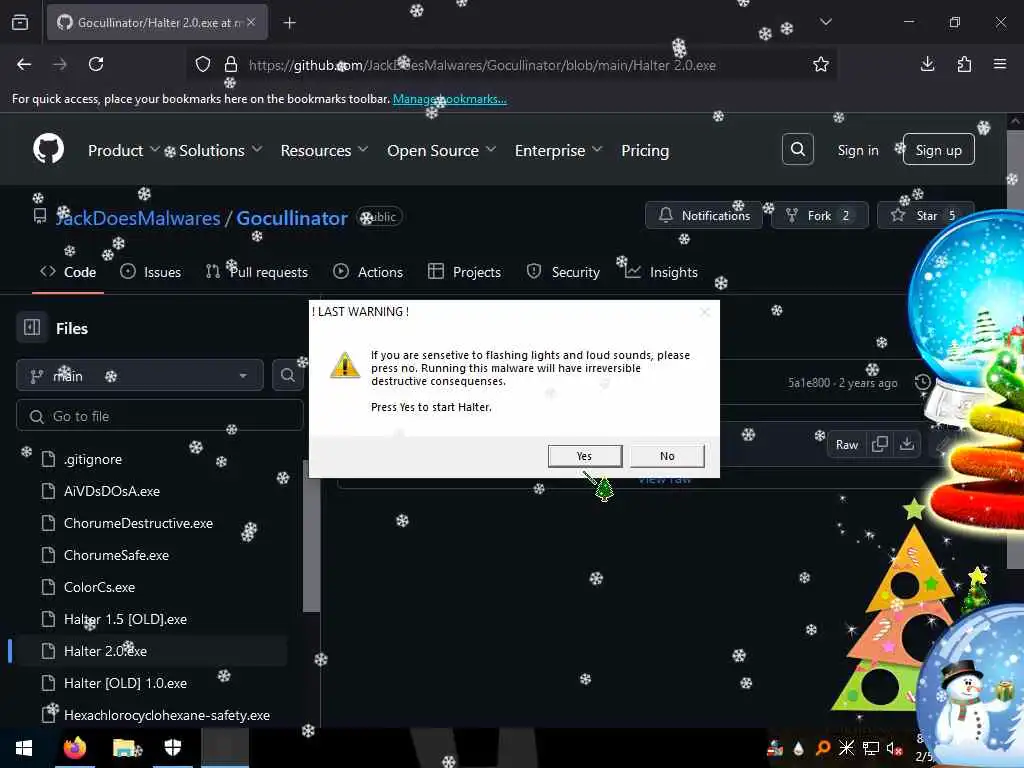Expand the Enterprise menu
Screen dimensions: 1024x768
558,150
